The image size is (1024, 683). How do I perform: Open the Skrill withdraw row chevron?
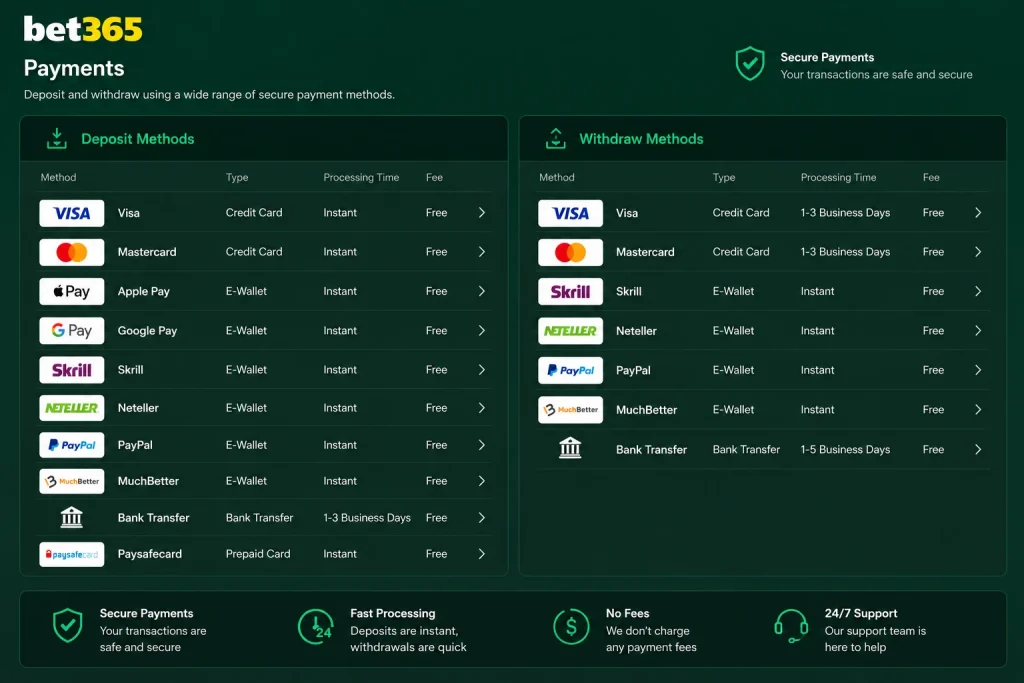tap(978, 291)
